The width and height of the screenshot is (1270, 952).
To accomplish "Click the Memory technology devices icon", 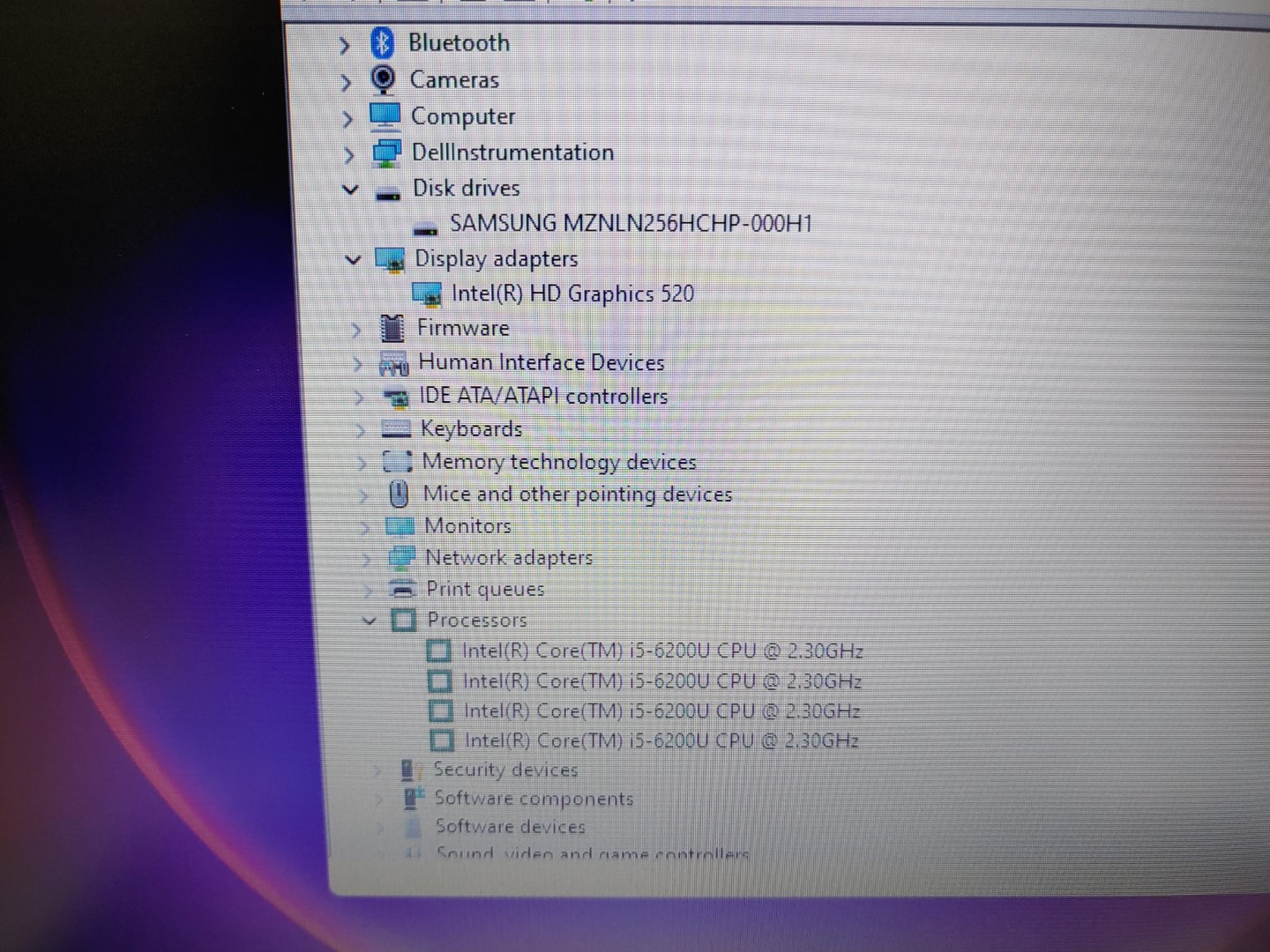I will (x=398, y=461).
